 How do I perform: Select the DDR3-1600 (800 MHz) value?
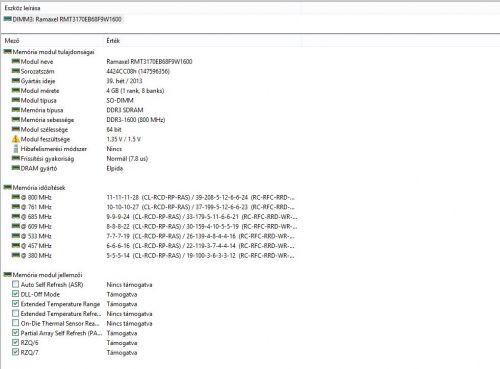(x=136, y=120)
